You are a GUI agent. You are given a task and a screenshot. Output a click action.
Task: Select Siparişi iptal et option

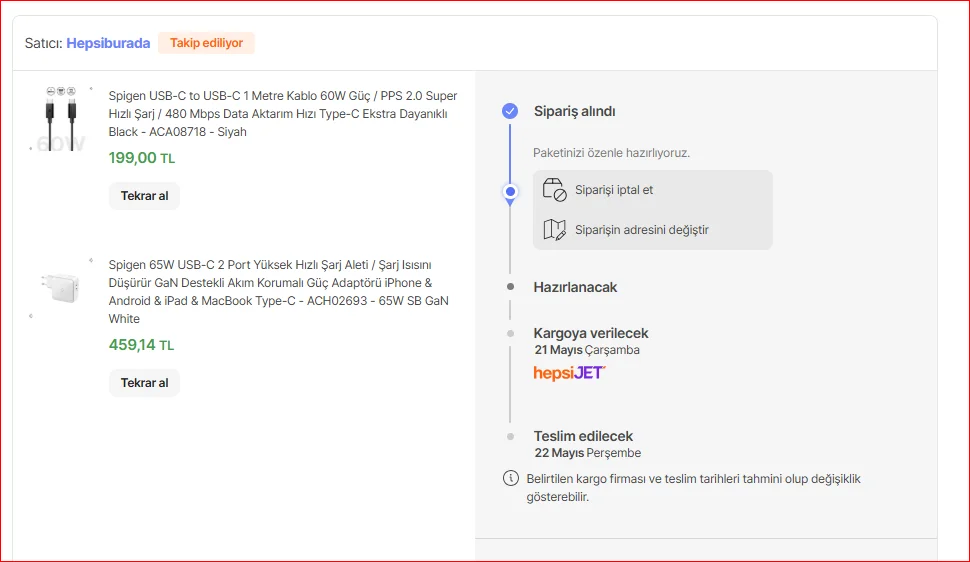pos(613,190)
